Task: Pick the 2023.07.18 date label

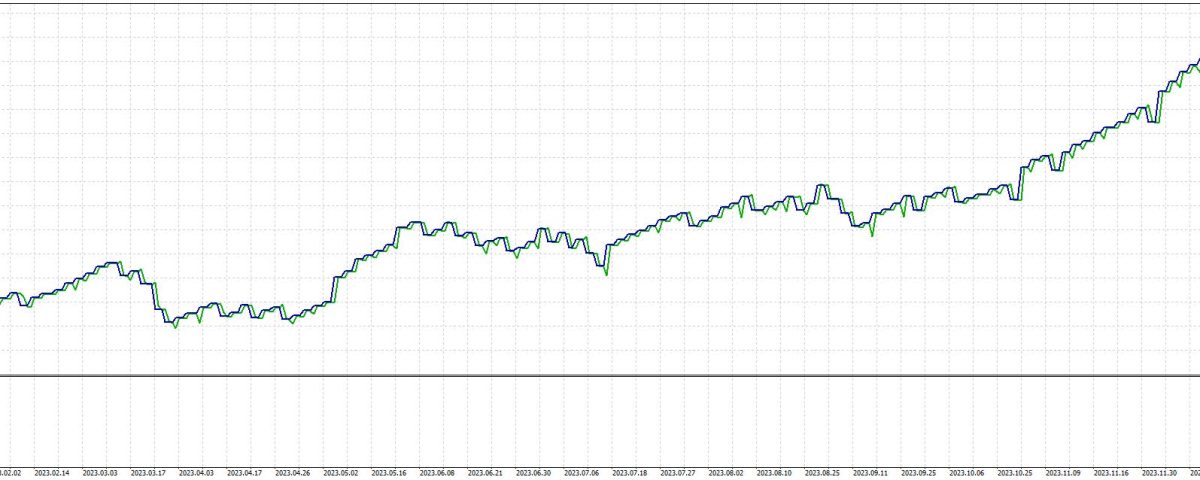Action: point(630,473)
